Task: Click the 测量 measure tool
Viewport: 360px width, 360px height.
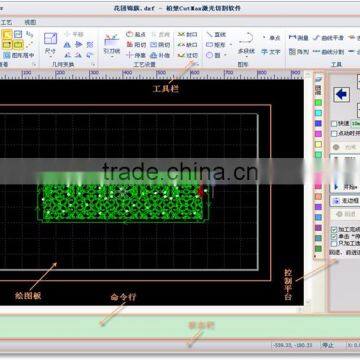Action: click(x=298, y=38)
